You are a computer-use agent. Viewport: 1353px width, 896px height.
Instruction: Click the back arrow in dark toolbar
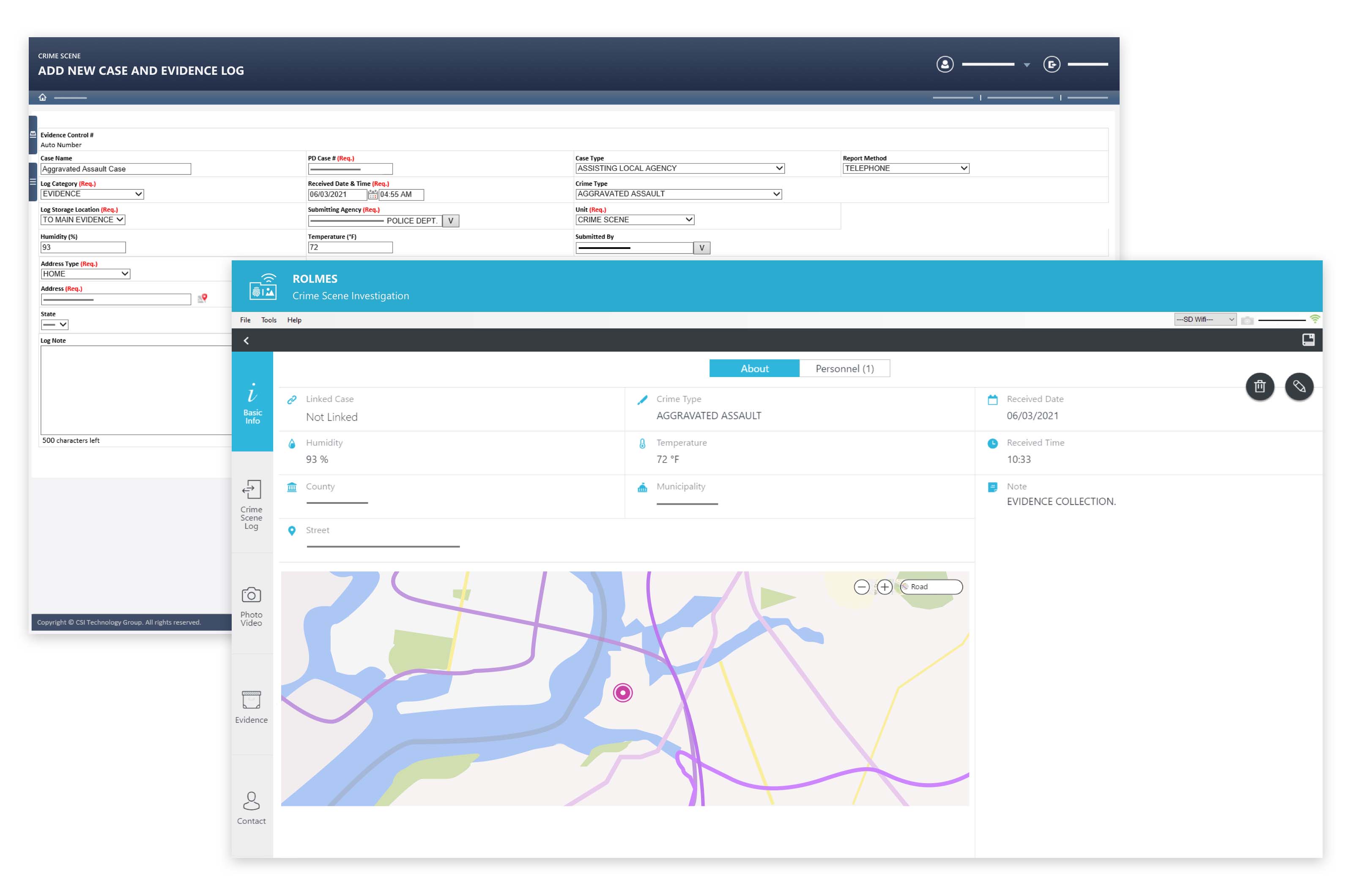(246, 341)
